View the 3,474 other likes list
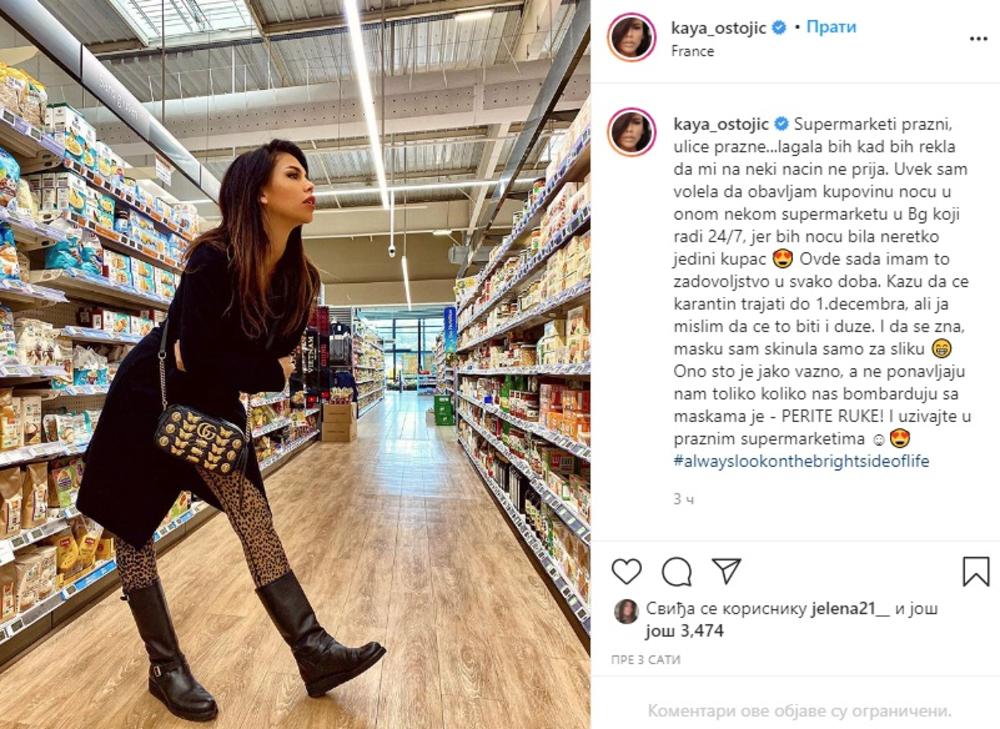This screenshot has width=1000, height=729. pos(685,631)
